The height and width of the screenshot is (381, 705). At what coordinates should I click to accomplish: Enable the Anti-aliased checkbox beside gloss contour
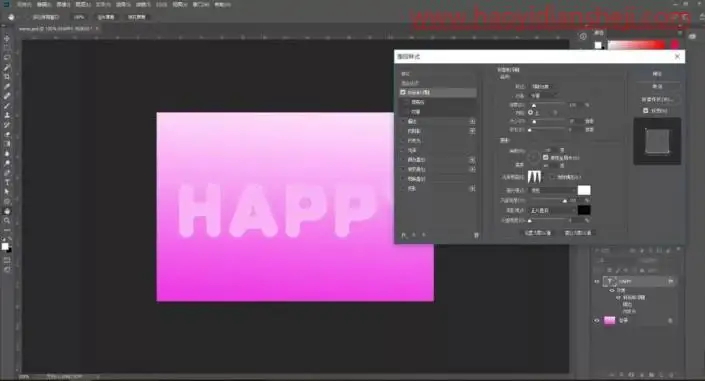point(553,177)
